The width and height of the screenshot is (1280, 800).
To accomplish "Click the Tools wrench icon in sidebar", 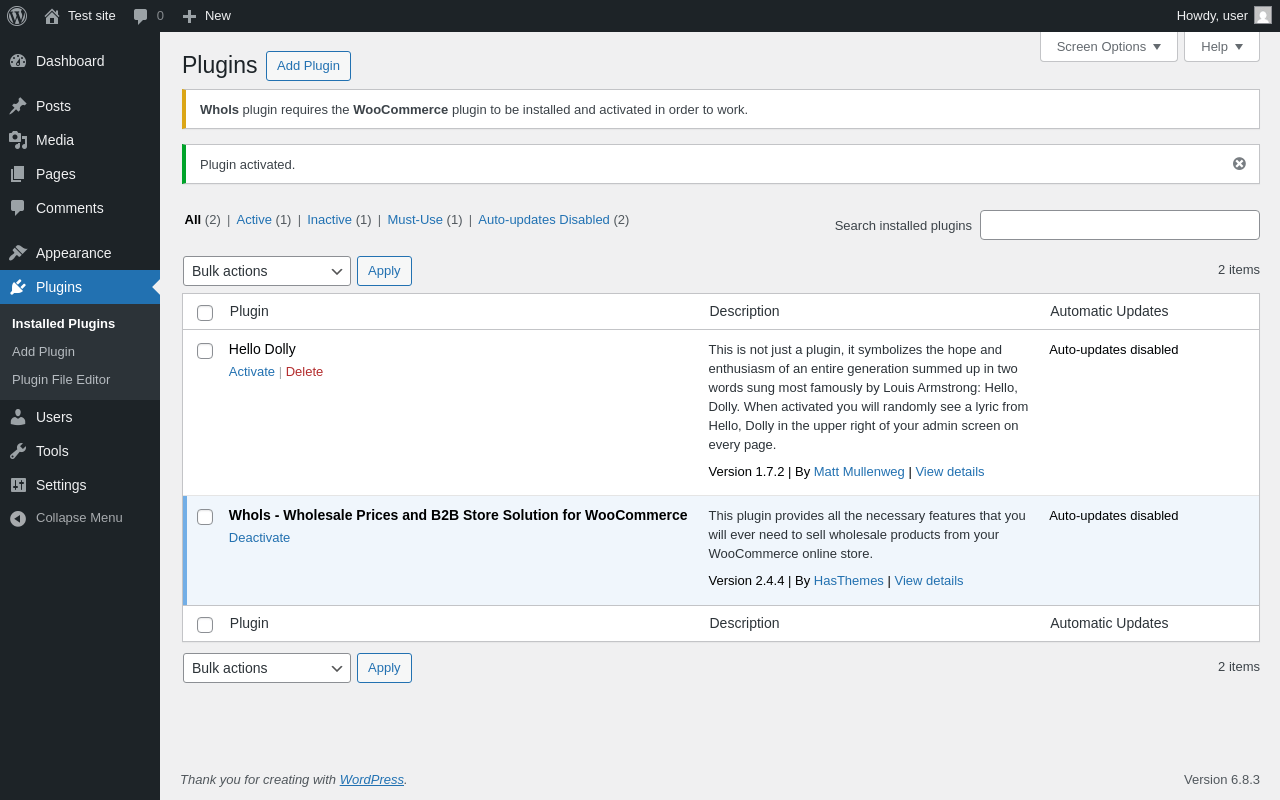I will coord(18,451).
